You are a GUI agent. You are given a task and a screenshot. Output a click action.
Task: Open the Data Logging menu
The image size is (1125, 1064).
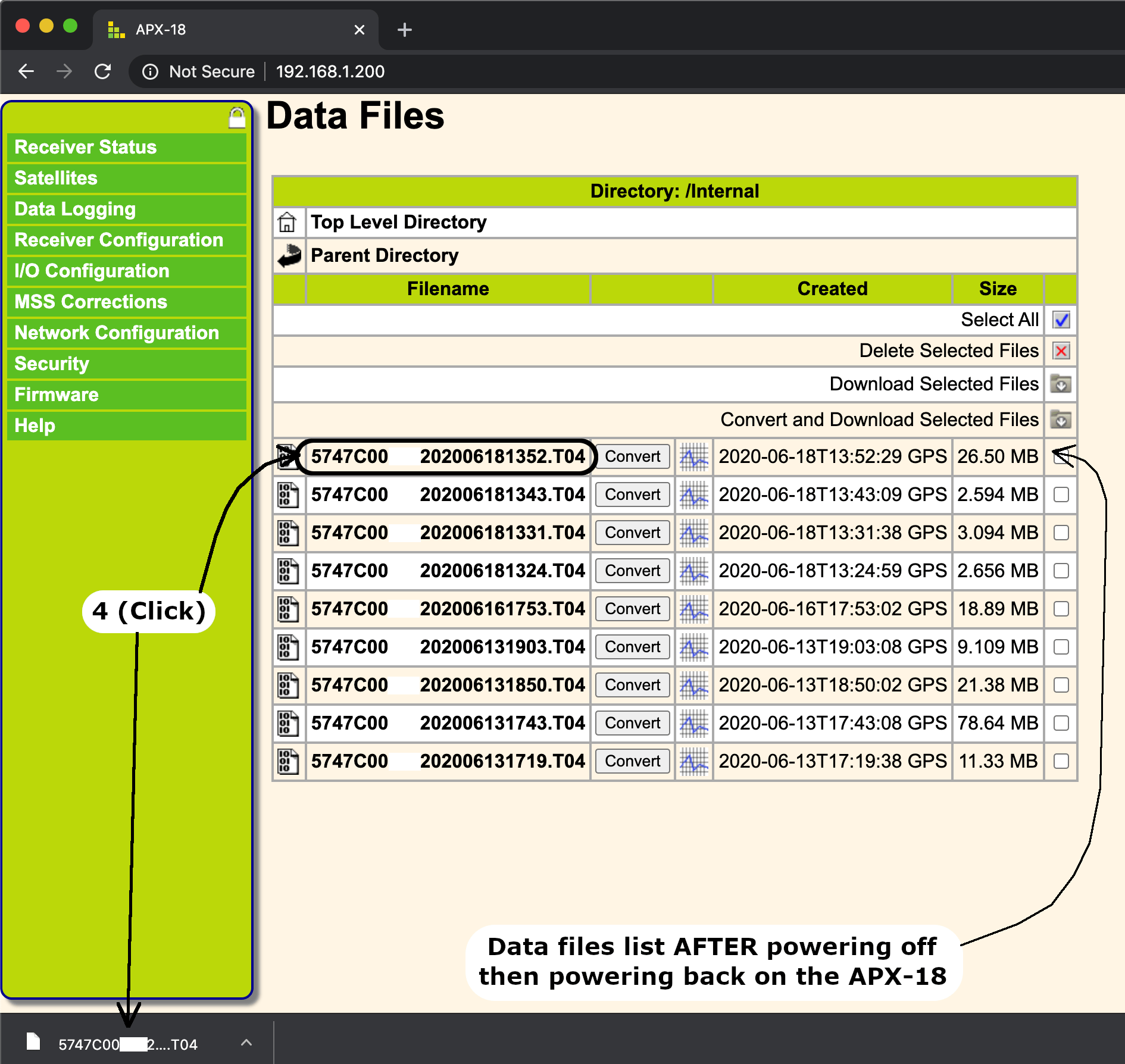click(127, 209)
